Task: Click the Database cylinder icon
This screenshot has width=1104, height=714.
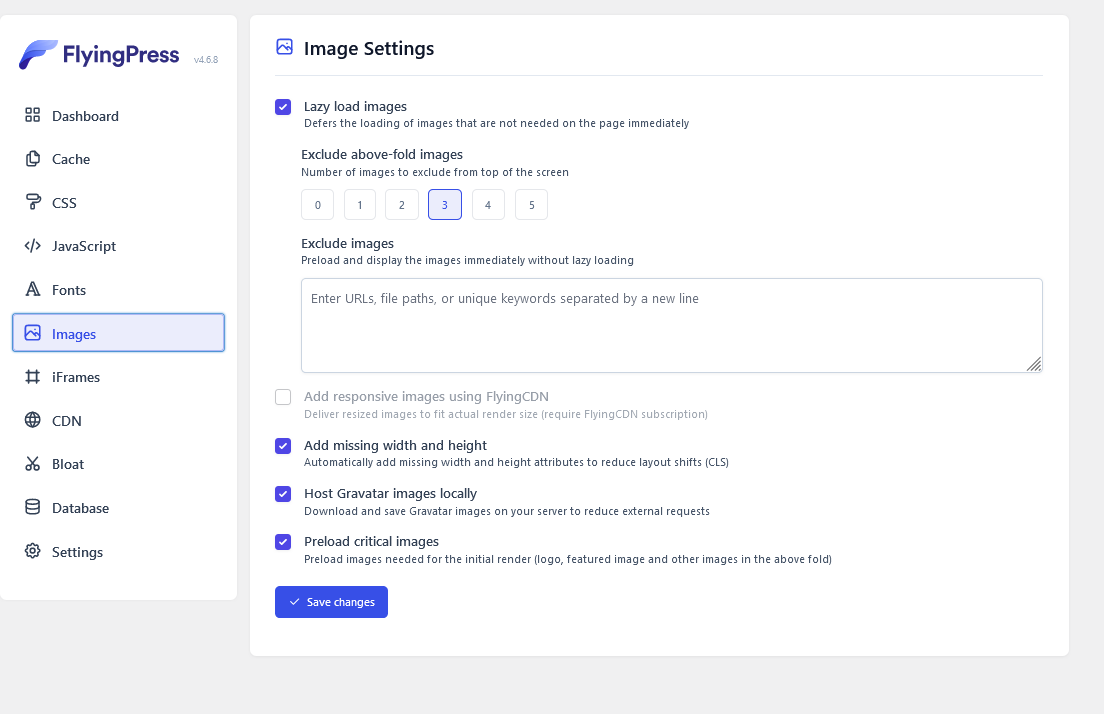Action: coord(32,508)
